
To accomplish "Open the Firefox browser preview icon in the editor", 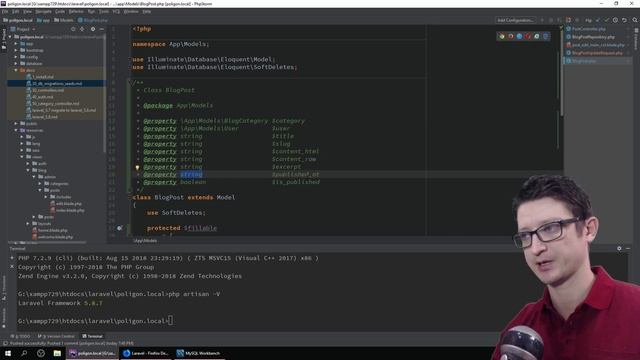I will [511, 36].
